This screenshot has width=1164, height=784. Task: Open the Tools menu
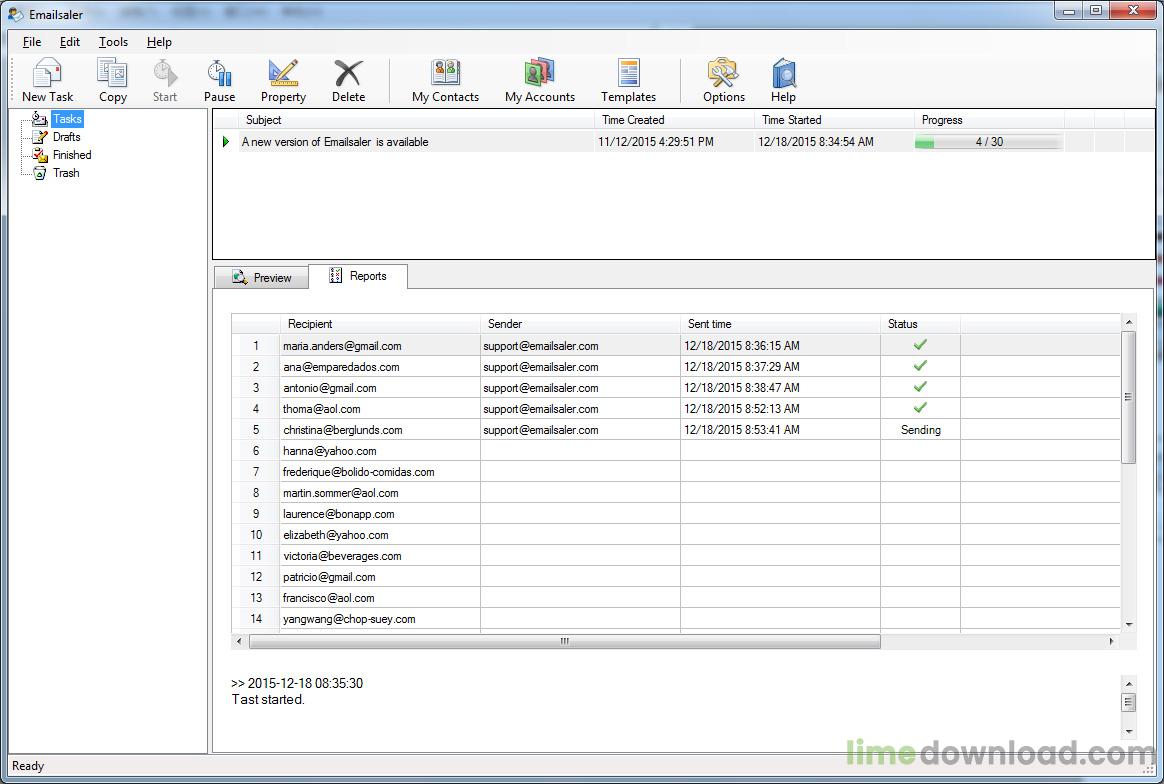click(113, 42)
